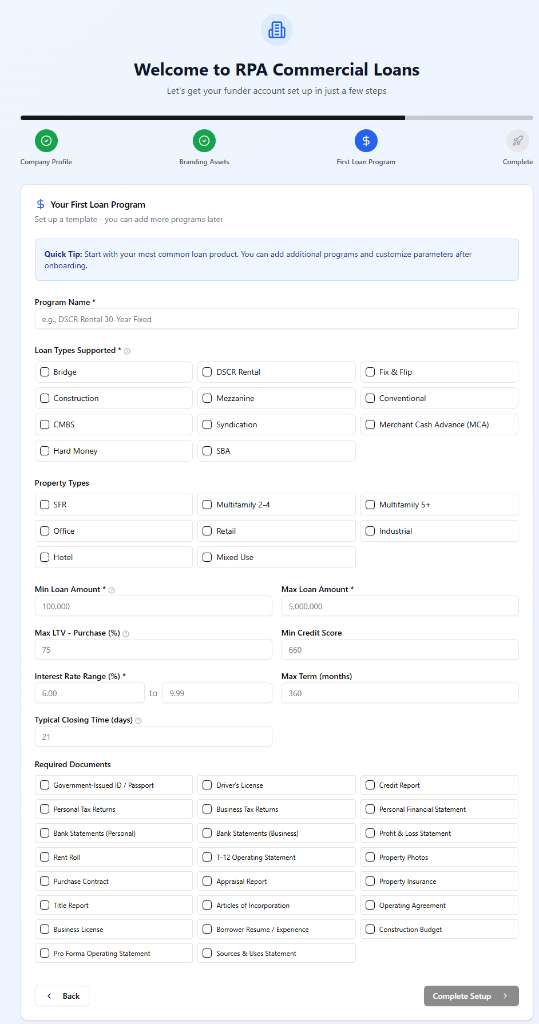Viewport: 539px width, 1024px height.
Task: Tick the Mezzanine loan type
Action: coord(207,398)
